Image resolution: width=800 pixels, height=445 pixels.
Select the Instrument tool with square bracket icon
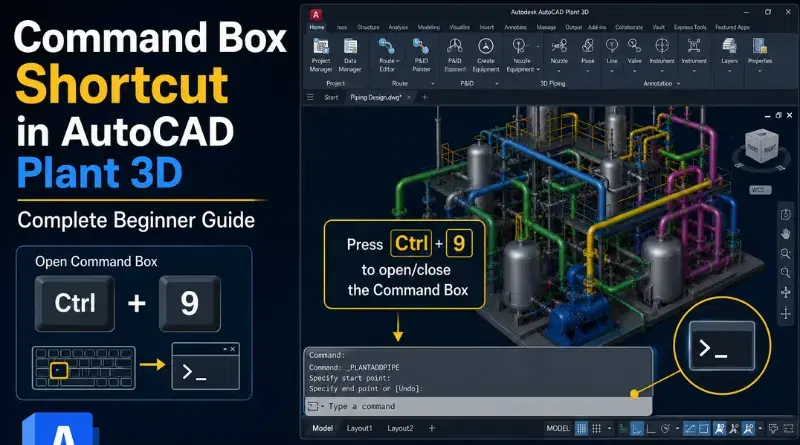[694, 51]
